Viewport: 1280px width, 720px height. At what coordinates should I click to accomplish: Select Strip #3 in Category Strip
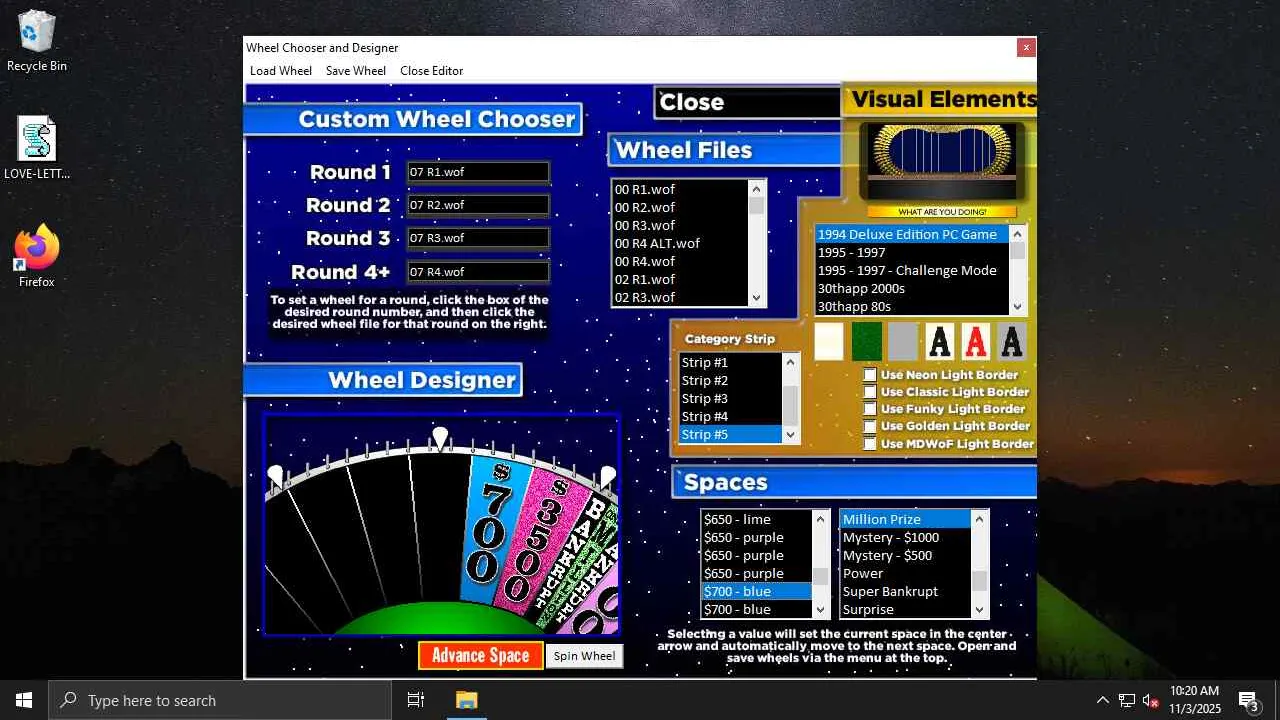point(730,398)
